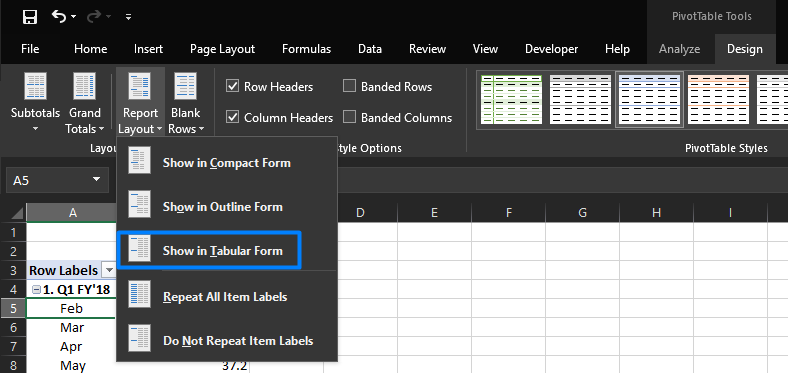Switch to the Analyze tab
The height and width of the screenshot is (373, 788).
click(679, 49)
